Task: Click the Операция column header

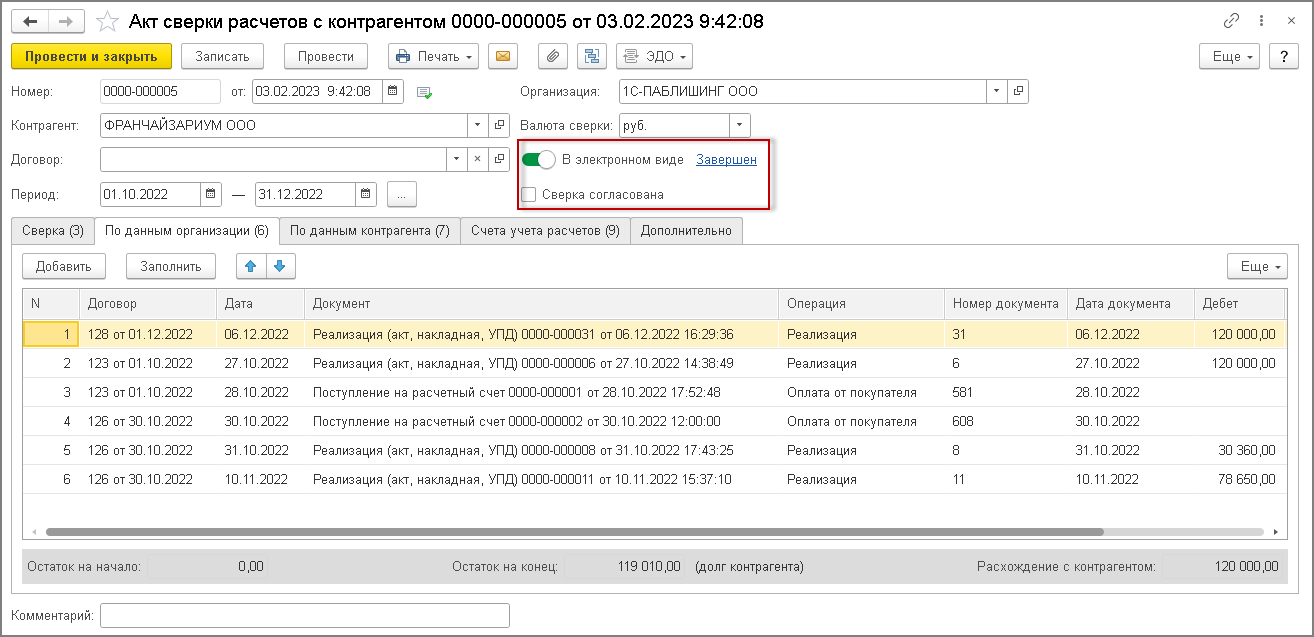Action: 861,303
